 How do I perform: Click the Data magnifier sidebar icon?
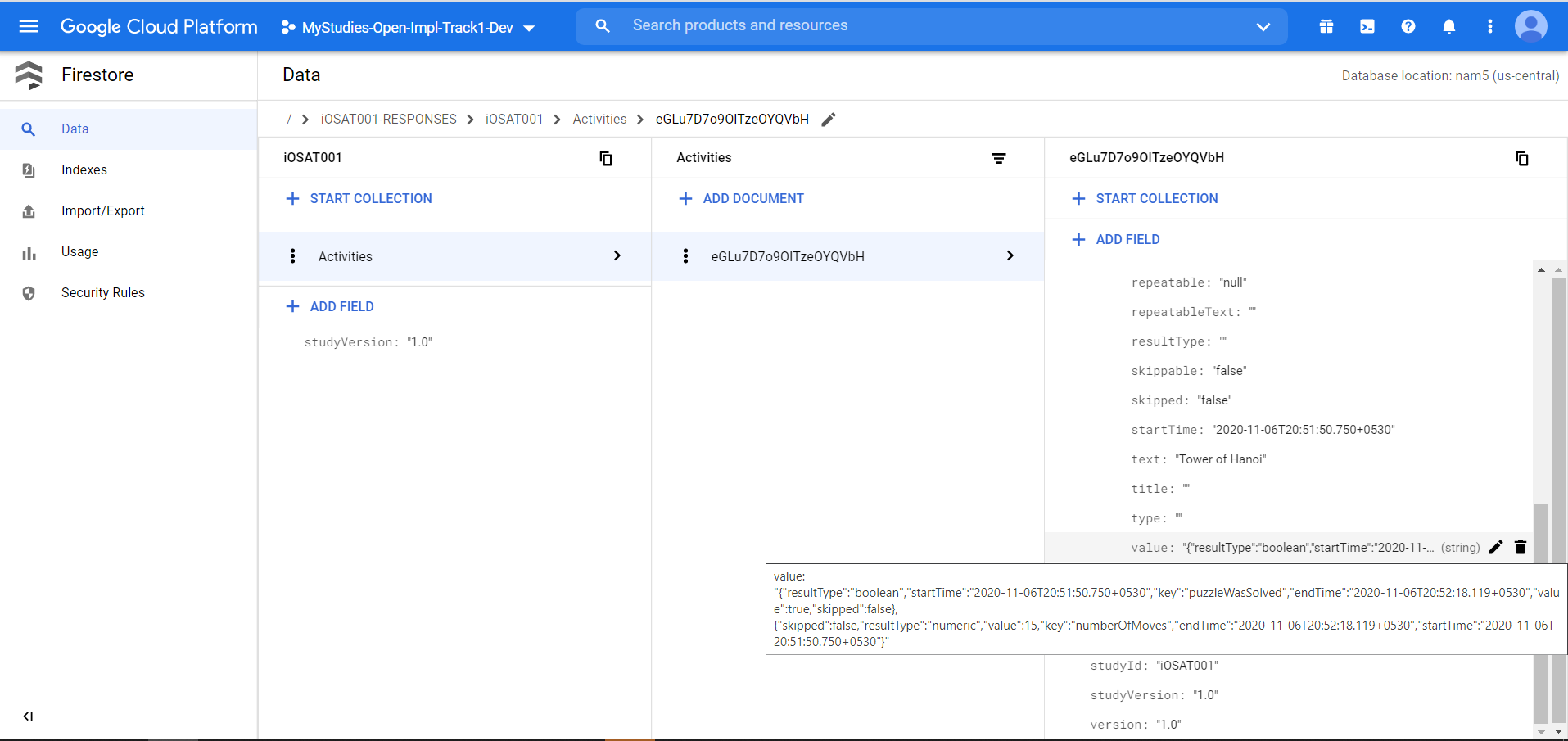(29, 129)
